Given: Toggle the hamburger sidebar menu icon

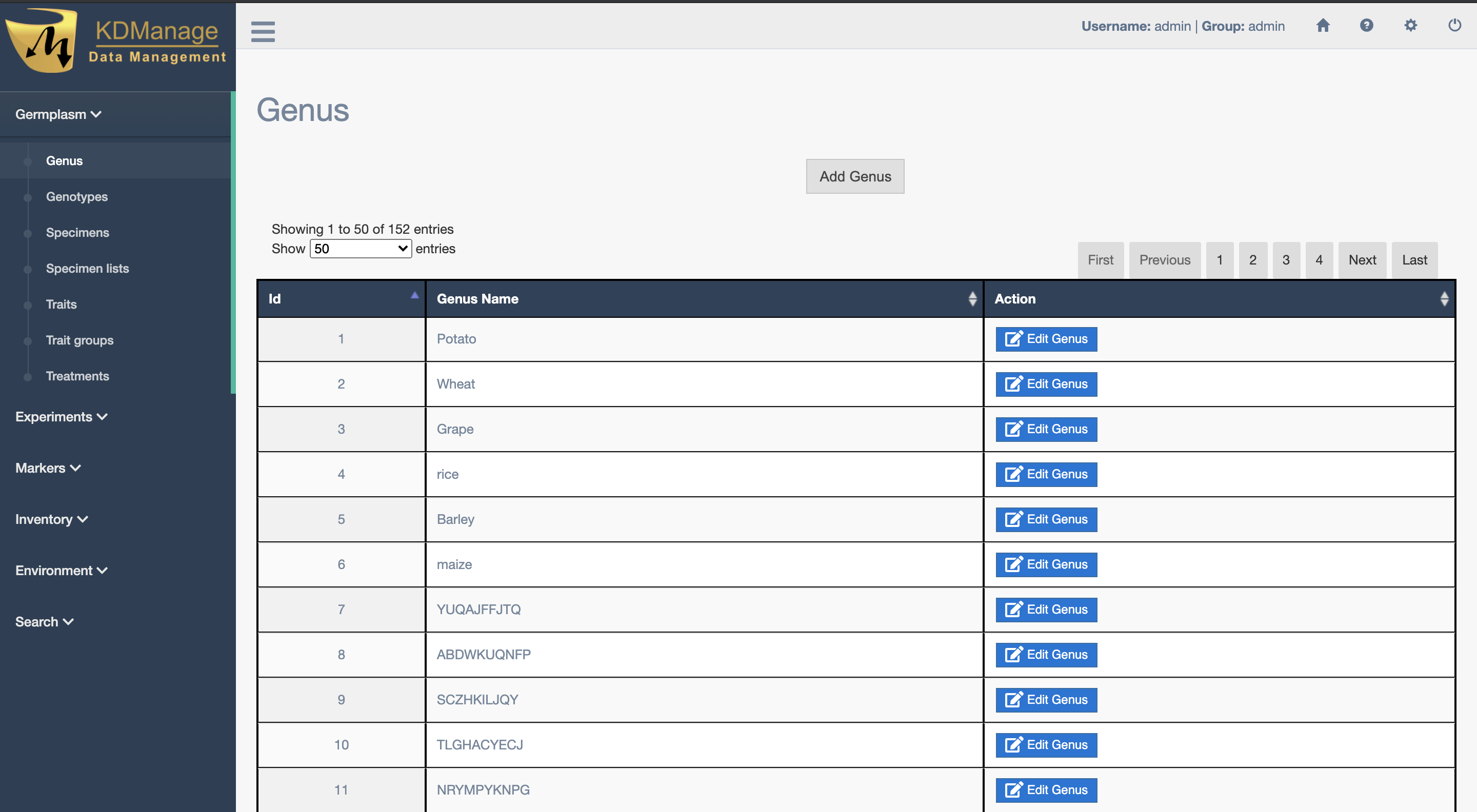Looking at the screenshot, I should [263, 31].
